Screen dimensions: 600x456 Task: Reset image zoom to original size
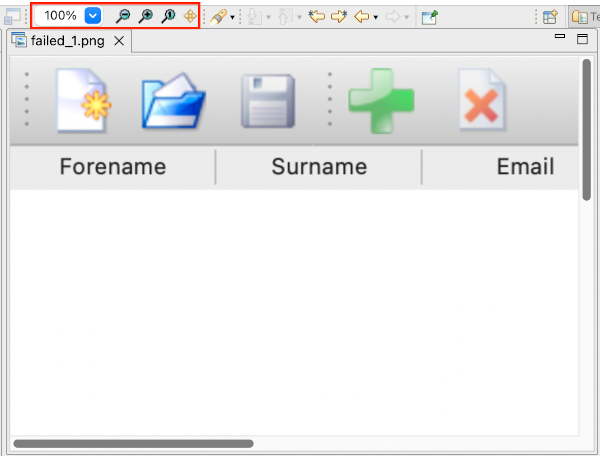(x=168, y=16)
